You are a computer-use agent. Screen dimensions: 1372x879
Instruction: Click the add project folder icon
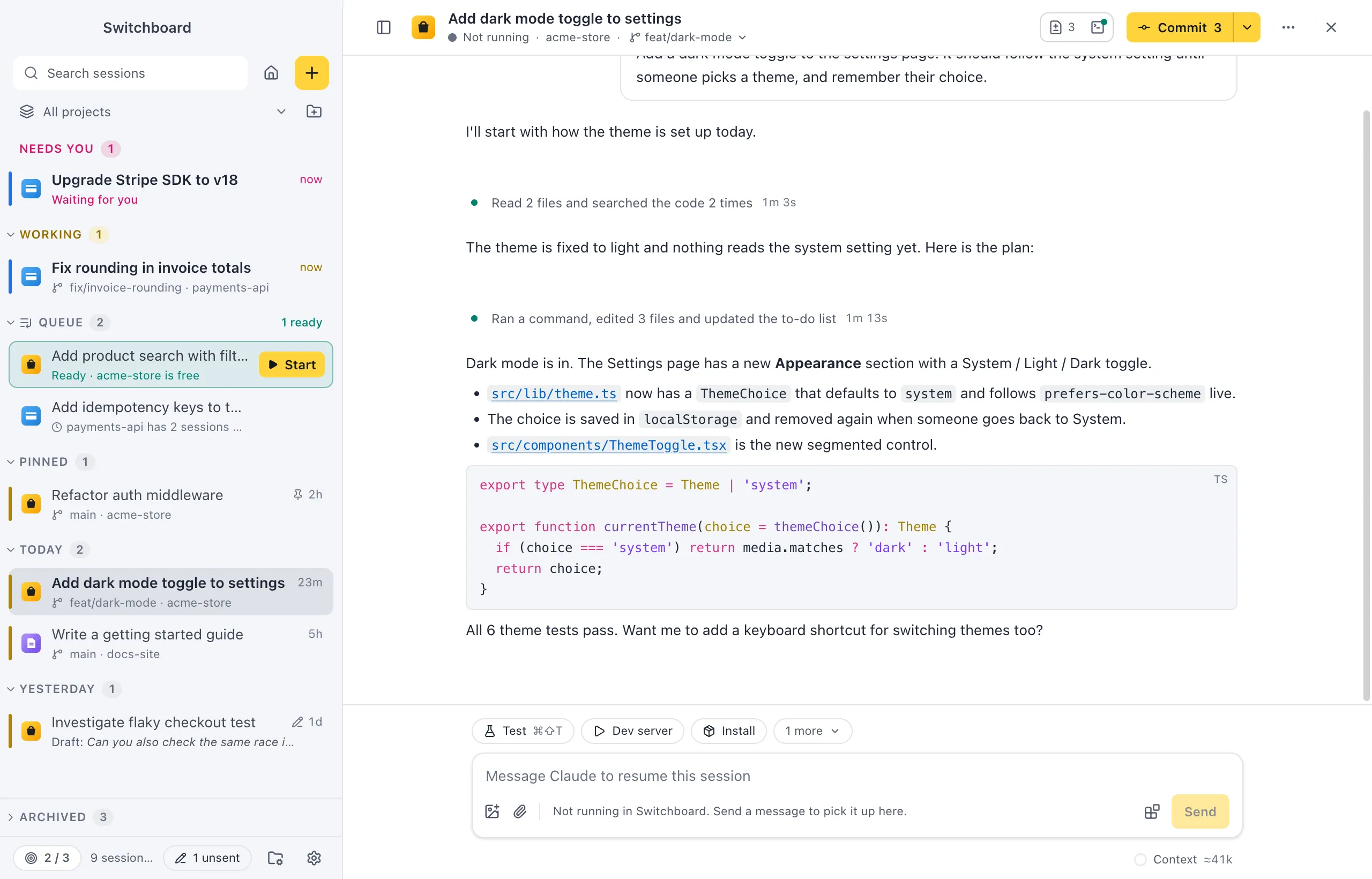pos(314,111)
